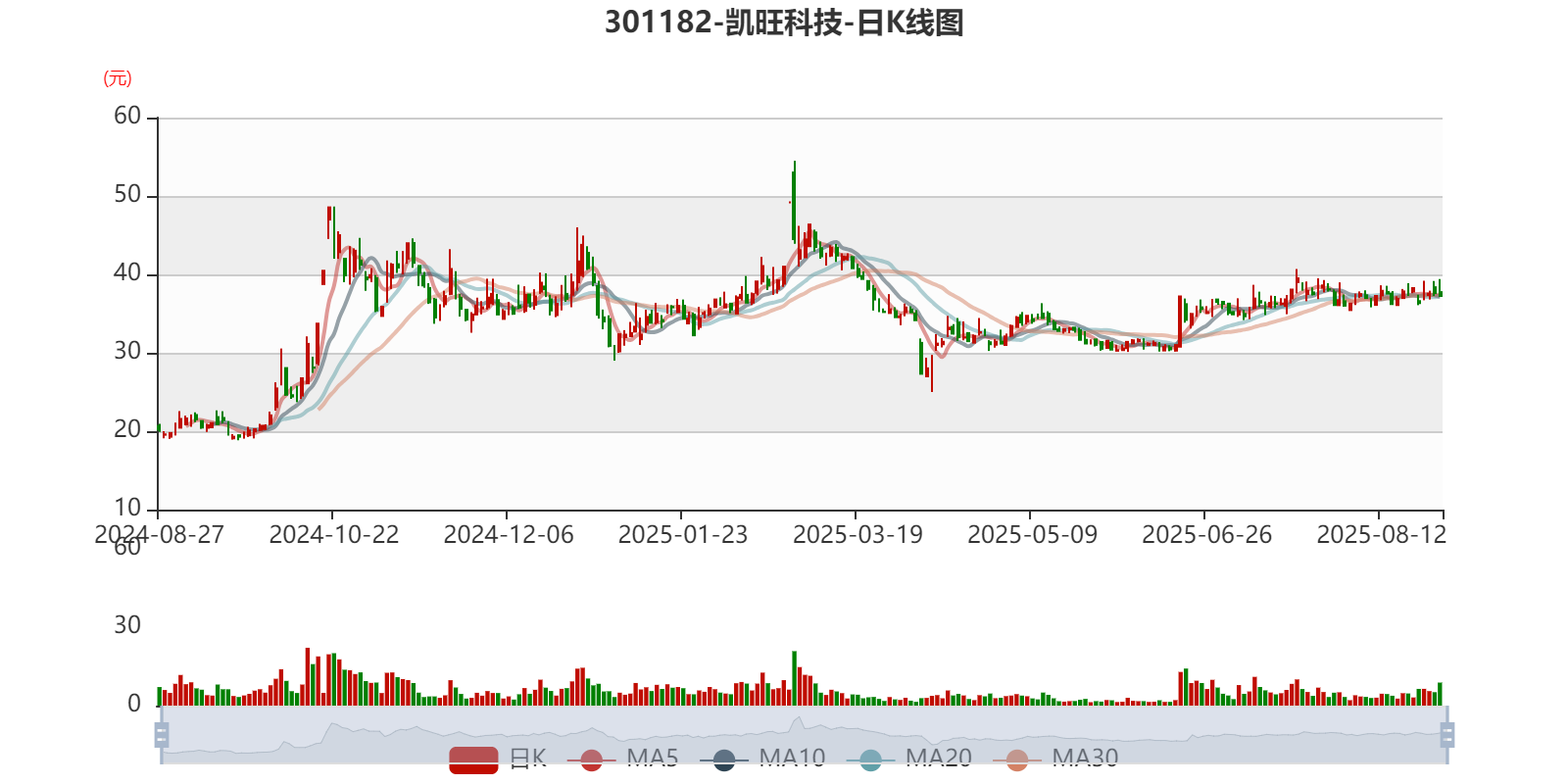Click the price axis label 20

point(127,429)
